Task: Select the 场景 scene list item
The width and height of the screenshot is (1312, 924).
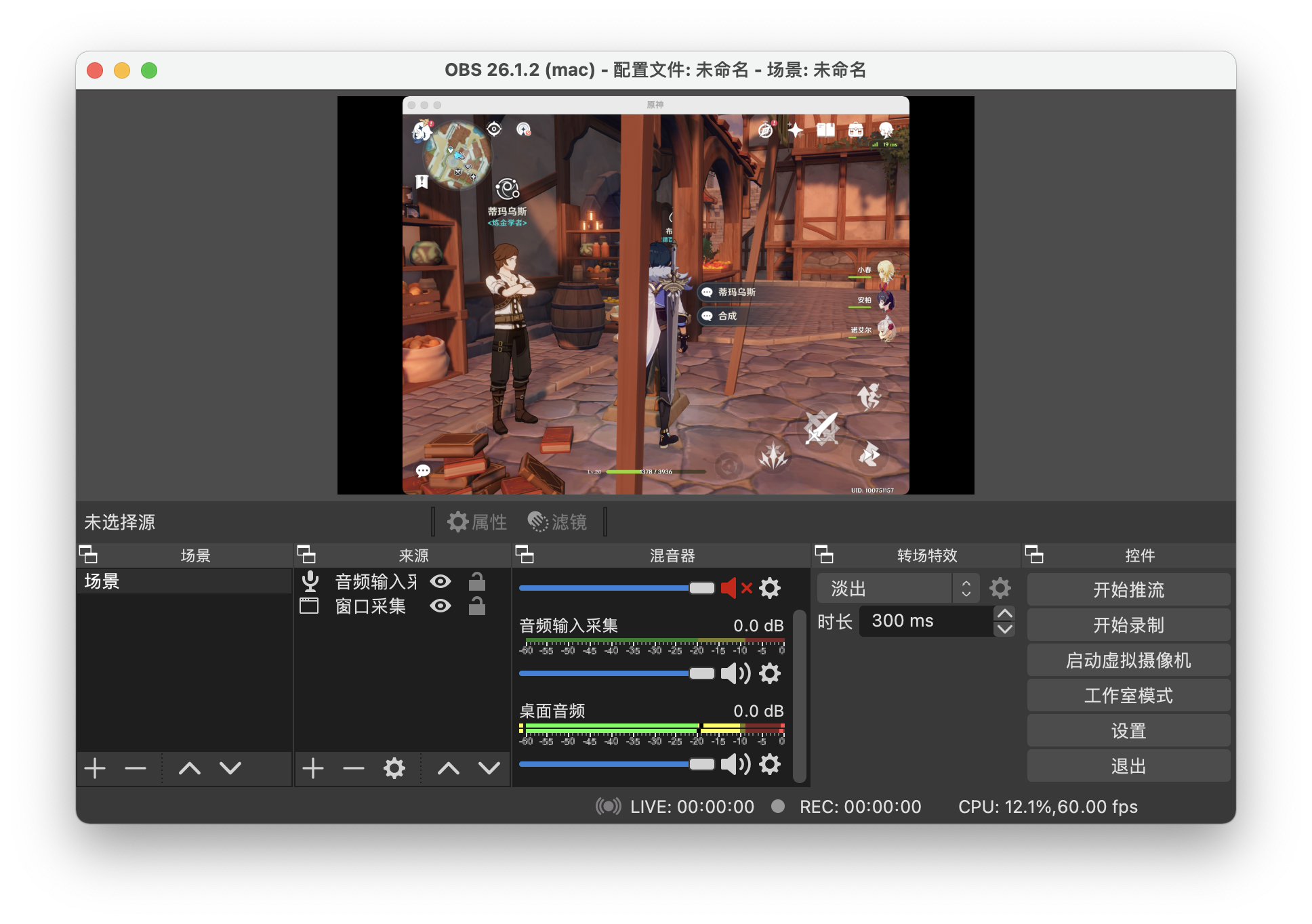Action: tap(184, 581)
